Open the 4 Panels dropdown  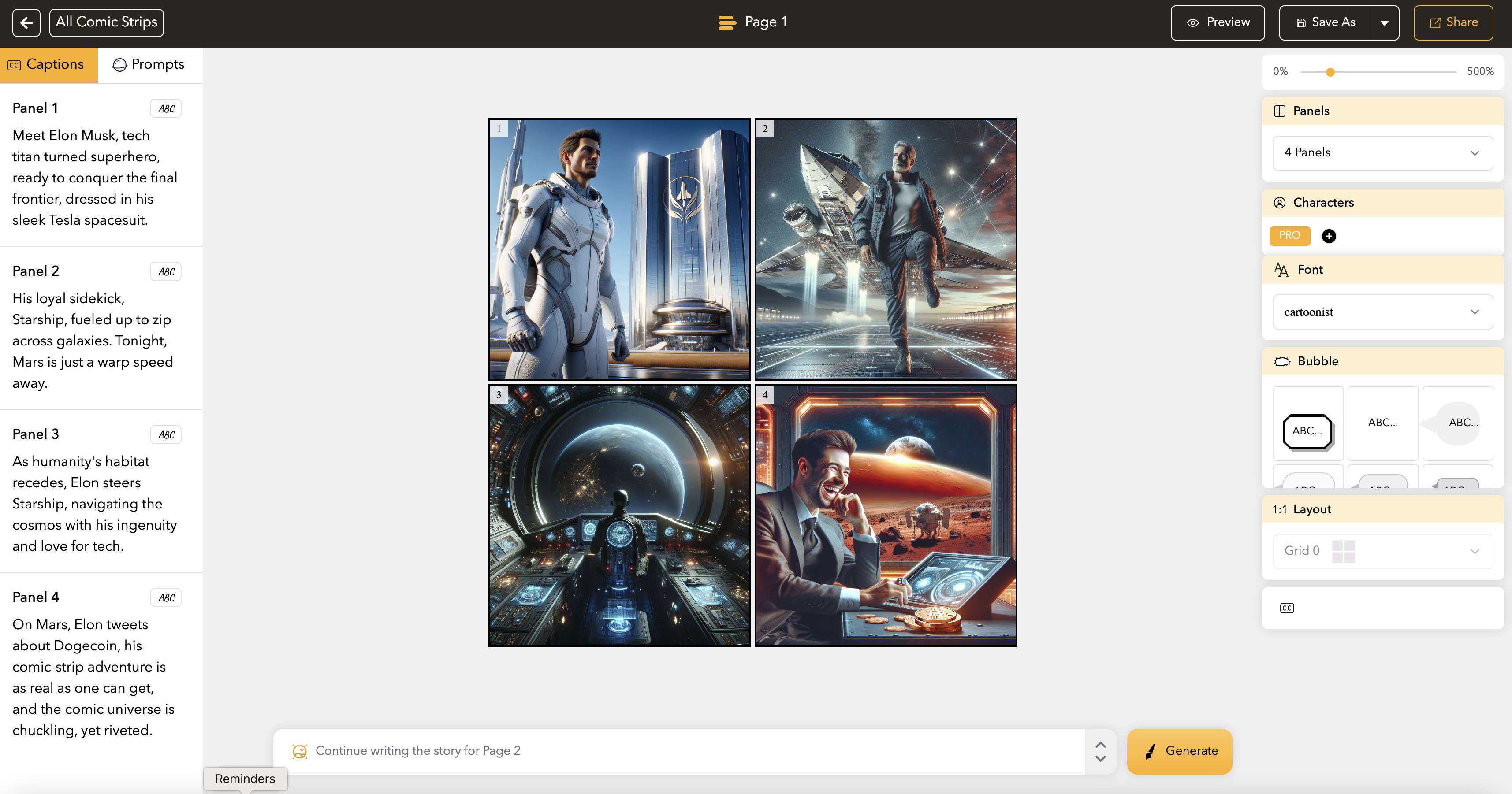pos(1382,152)
